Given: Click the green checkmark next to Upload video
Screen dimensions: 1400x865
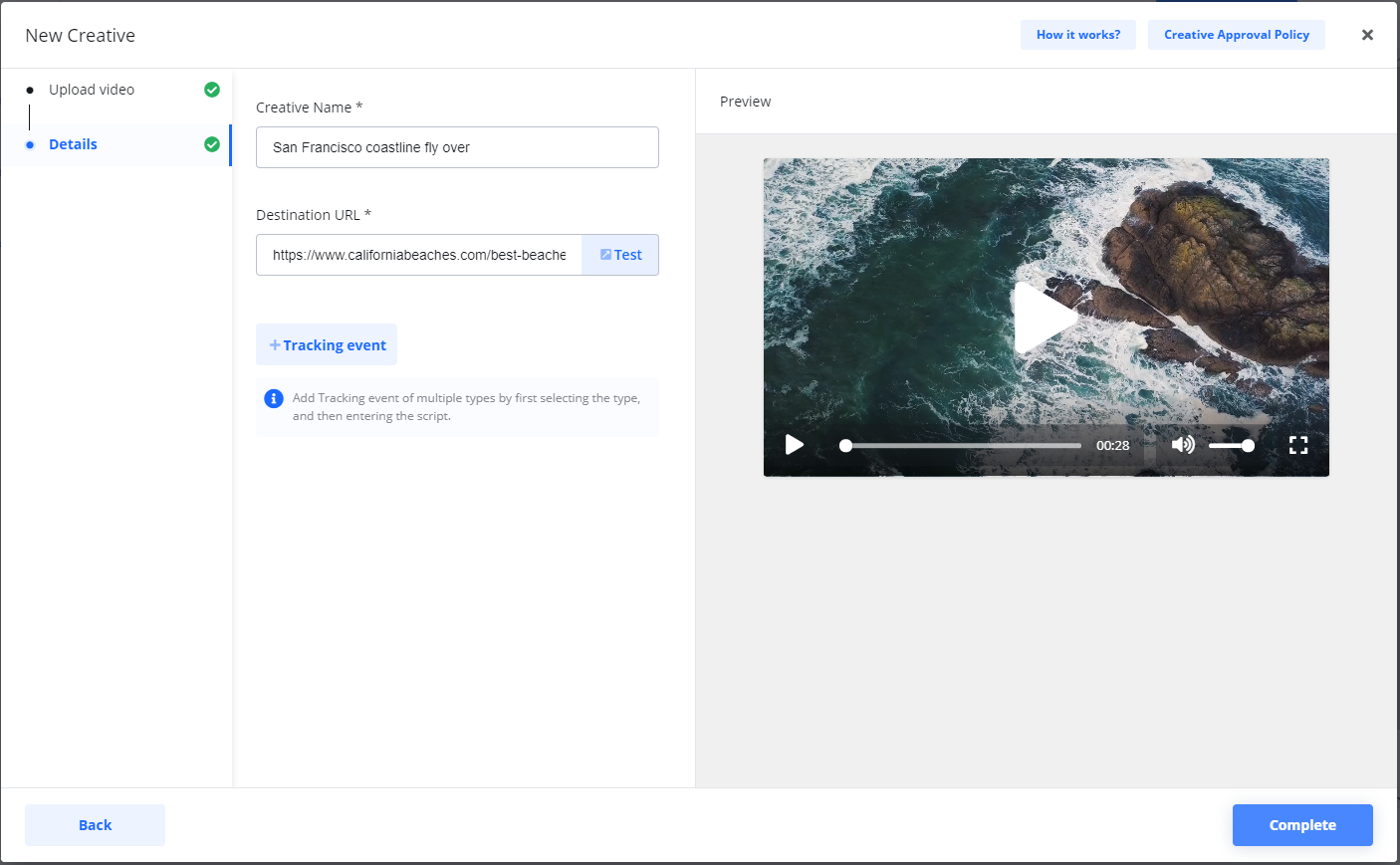Looking at the screenshot, I should click(212, 90).
